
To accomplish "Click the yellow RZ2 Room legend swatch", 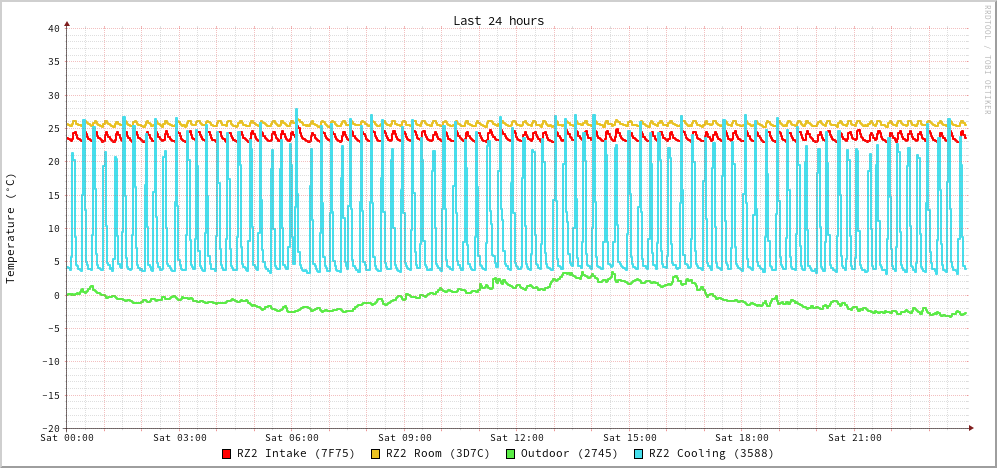I will point(376,454).
